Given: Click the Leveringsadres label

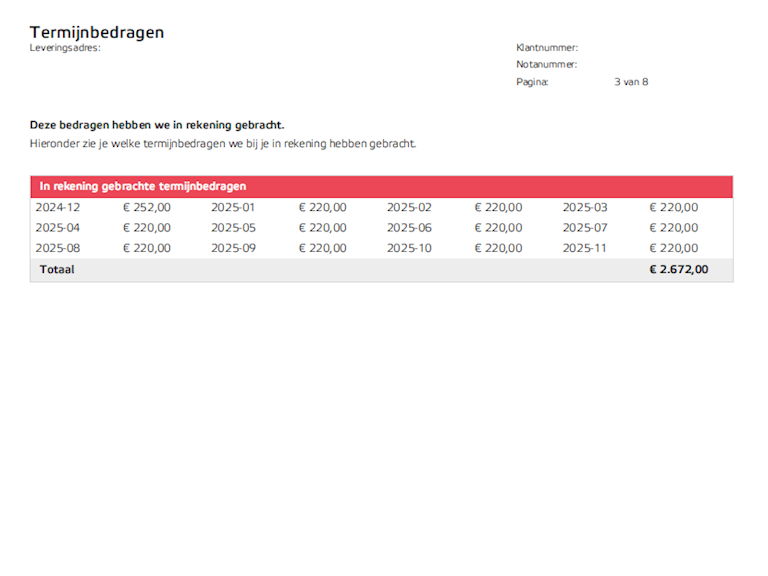Looking at the screenshot, I should [x=65, y=48].
